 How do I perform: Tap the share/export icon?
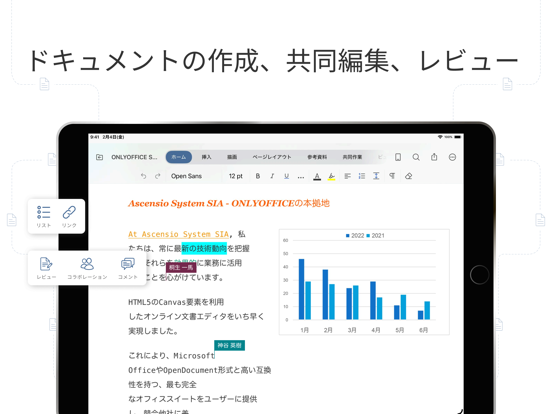(434, 157)
